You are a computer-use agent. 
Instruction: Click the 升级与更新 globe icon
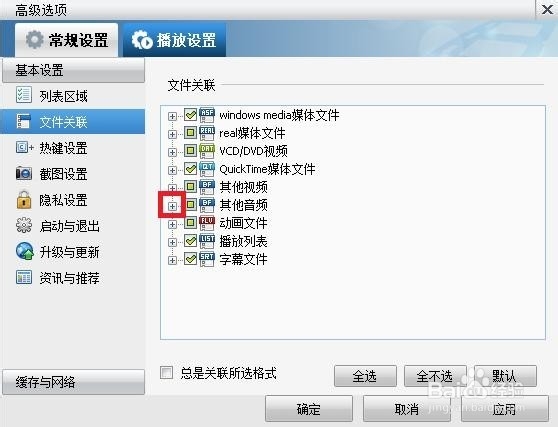(25, 251)
